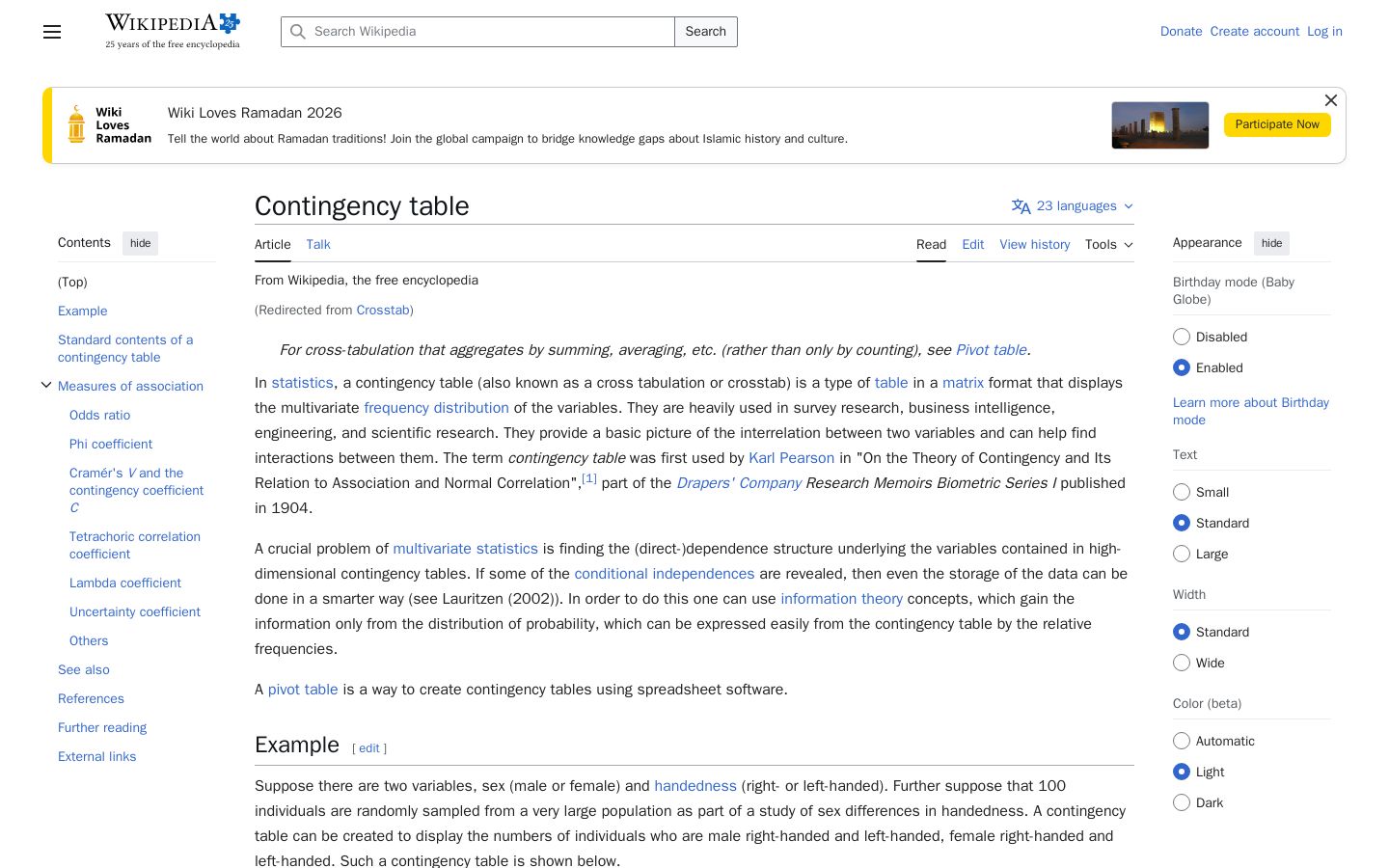Image resolution: width=1389 pixels, height=868 pixels.
Task: Open the Karl Pearson link
Action: (791, 458)
